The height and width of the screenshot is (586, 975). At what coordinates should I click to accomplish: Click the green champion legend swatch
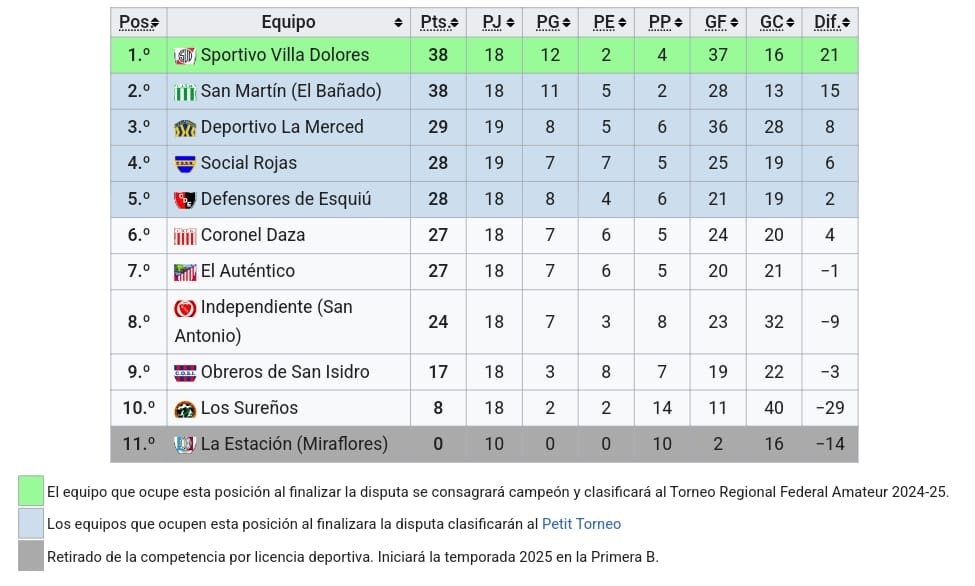click(x=31, y=491)
